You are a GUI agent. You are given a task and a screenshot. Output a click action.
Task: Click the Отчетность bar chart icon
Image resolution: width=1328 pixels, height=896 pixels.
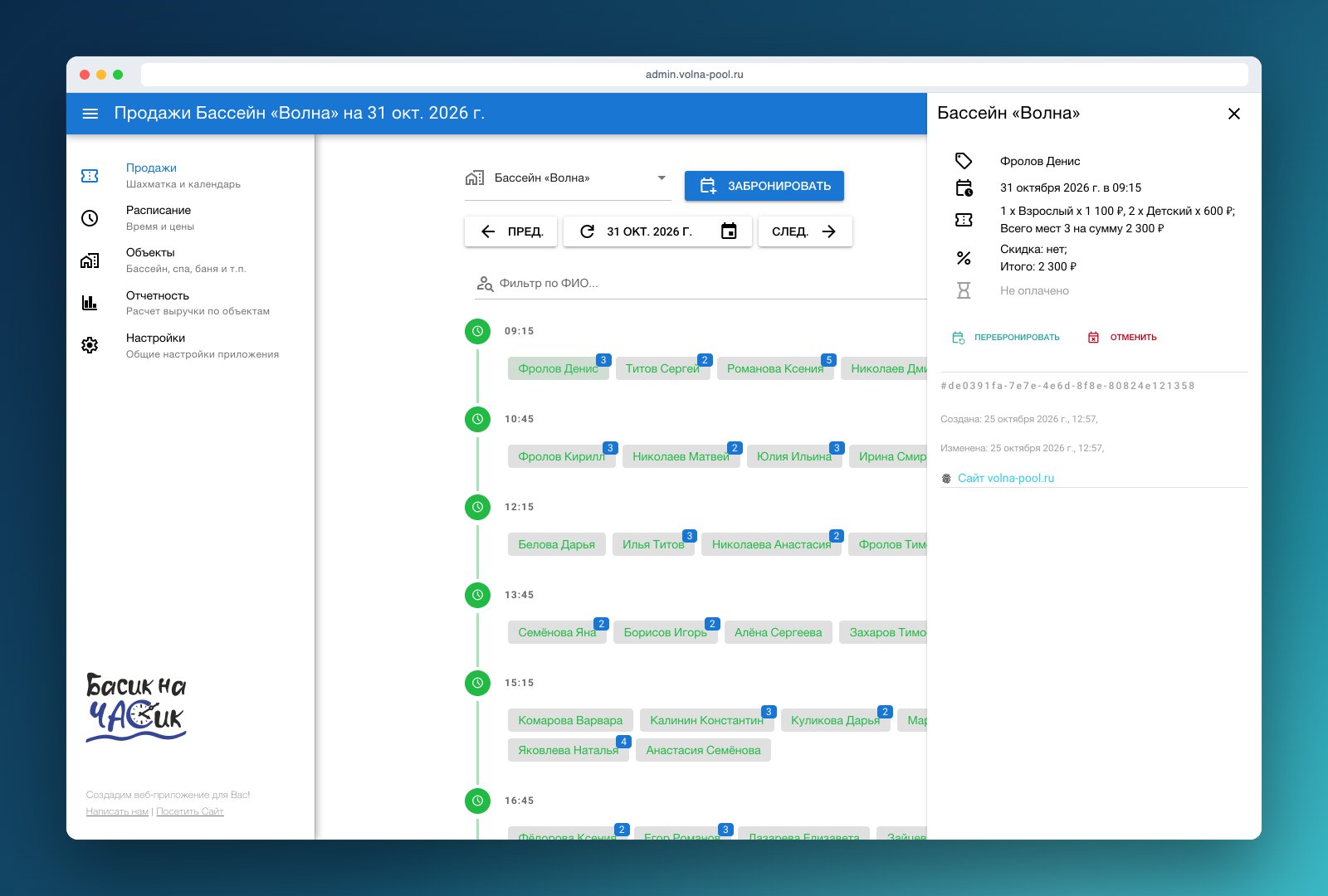pyautogui.click(x=90, y=303)
